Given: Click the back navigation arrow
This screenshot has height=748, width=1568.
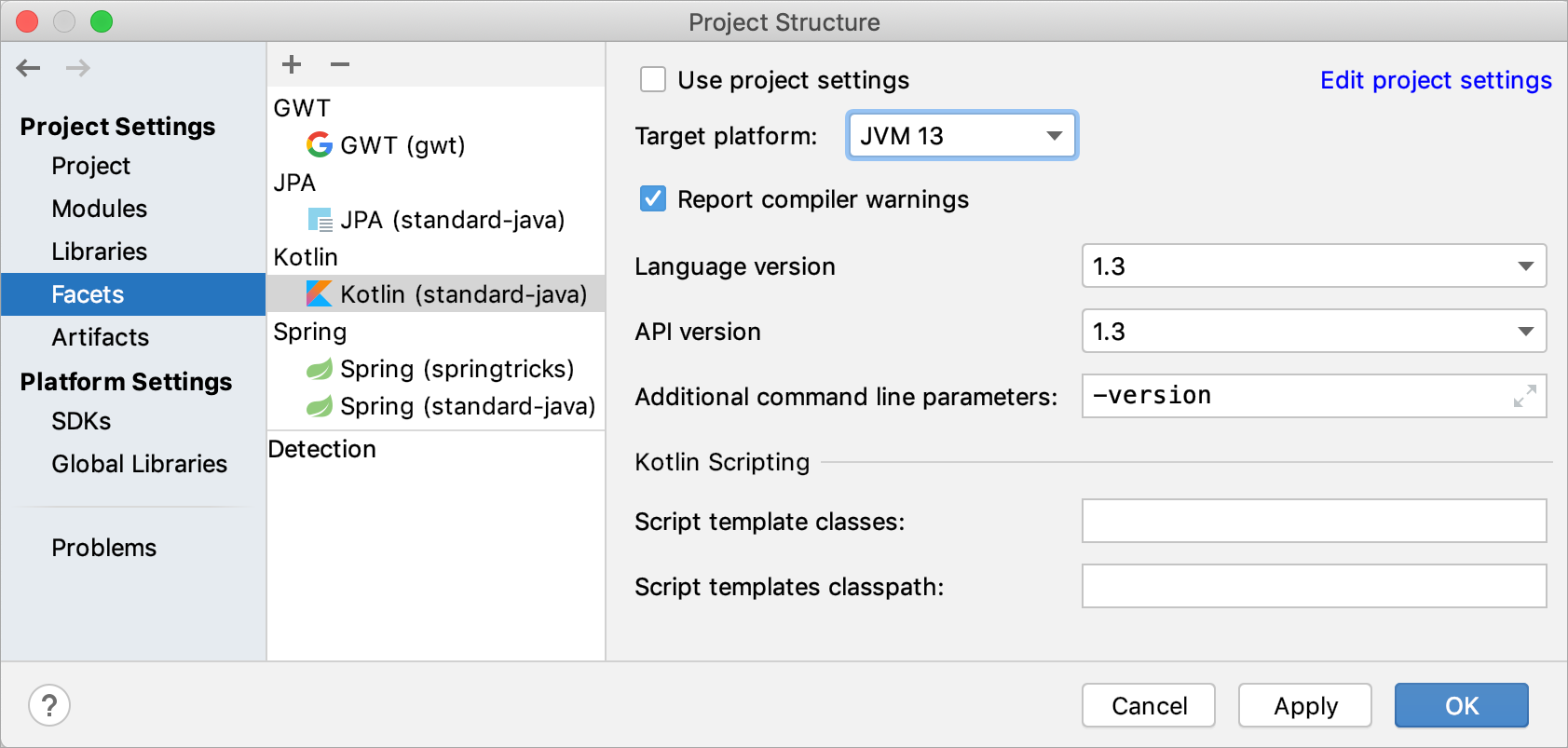Looking at the screenshot, I should pyautogui.click(x=29, y=68).
